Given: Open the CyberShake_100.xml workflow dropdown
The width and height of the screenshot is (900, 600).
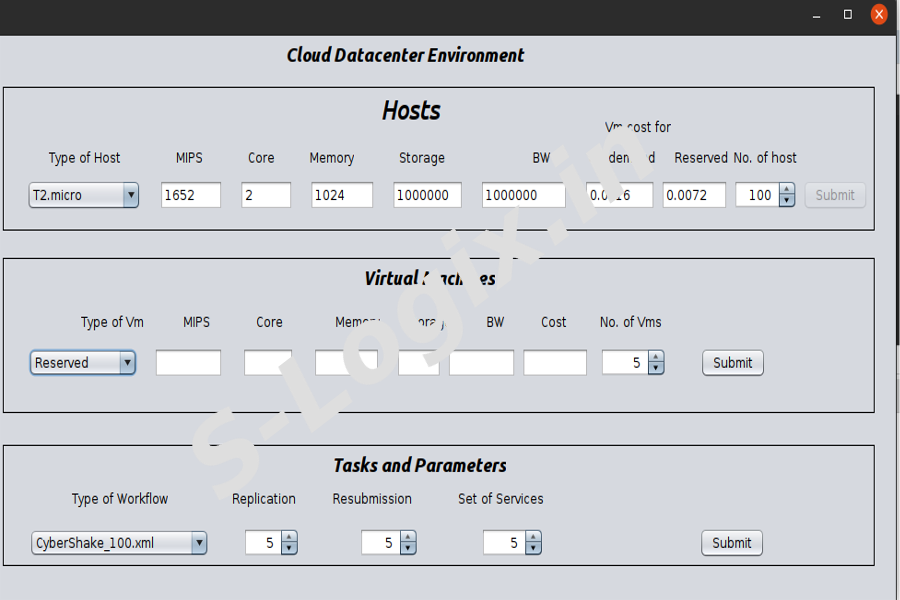Looking at the screenshot, I should tap(118, 543).
